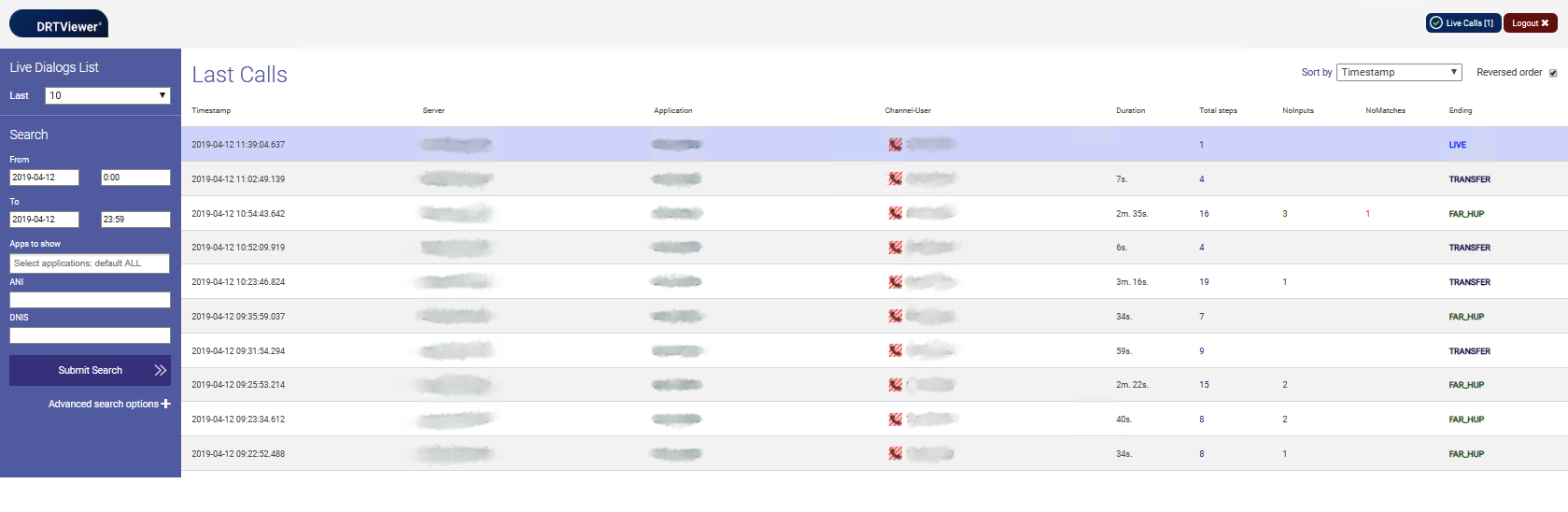Open the Apps to show selector
Image resolution: width=1568 pixels, height=512 pixels.
click(90, 263)
